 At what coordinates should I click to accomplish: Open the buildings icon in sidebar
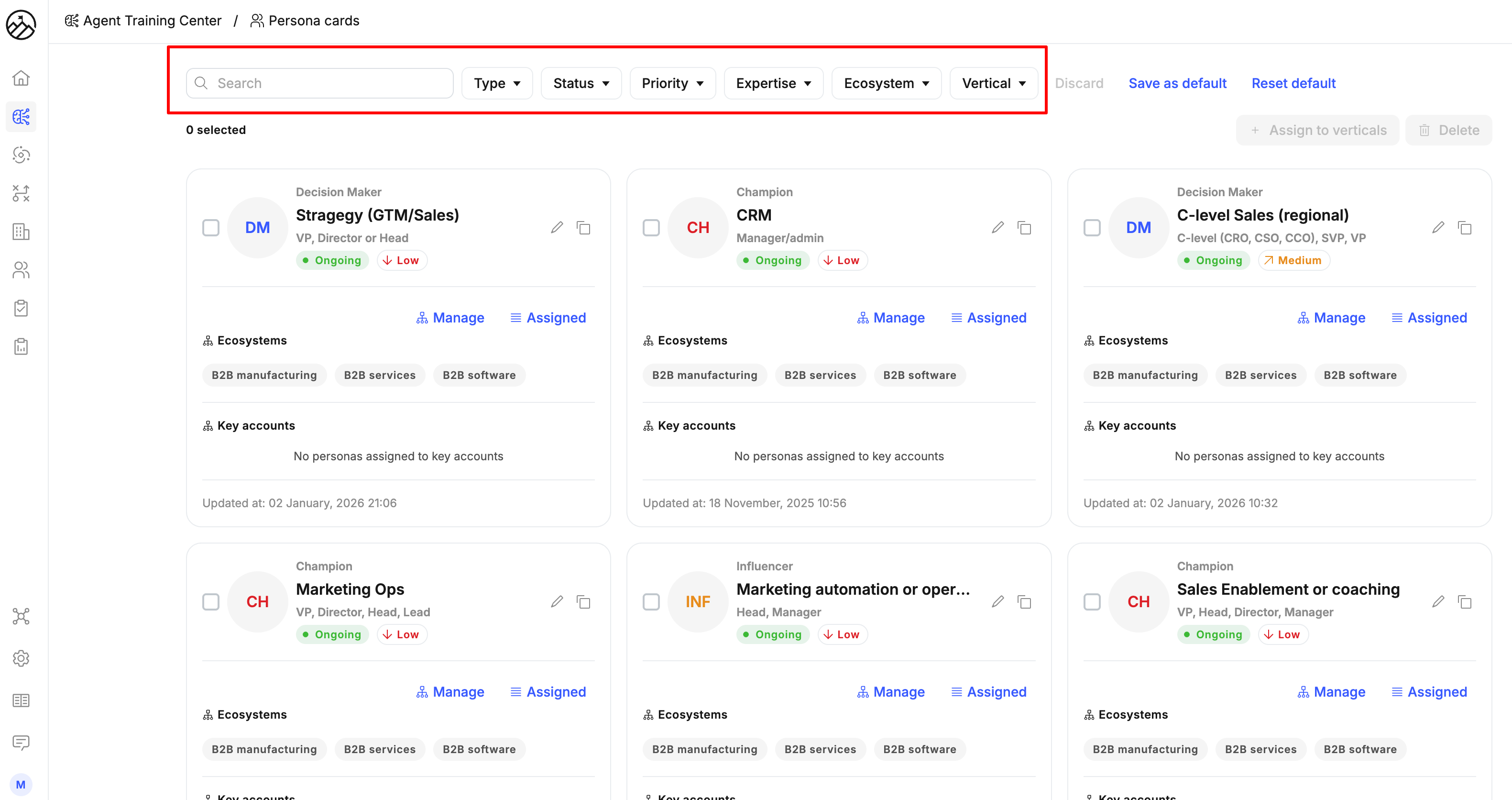pyautogui.click(x=21, y=232)
